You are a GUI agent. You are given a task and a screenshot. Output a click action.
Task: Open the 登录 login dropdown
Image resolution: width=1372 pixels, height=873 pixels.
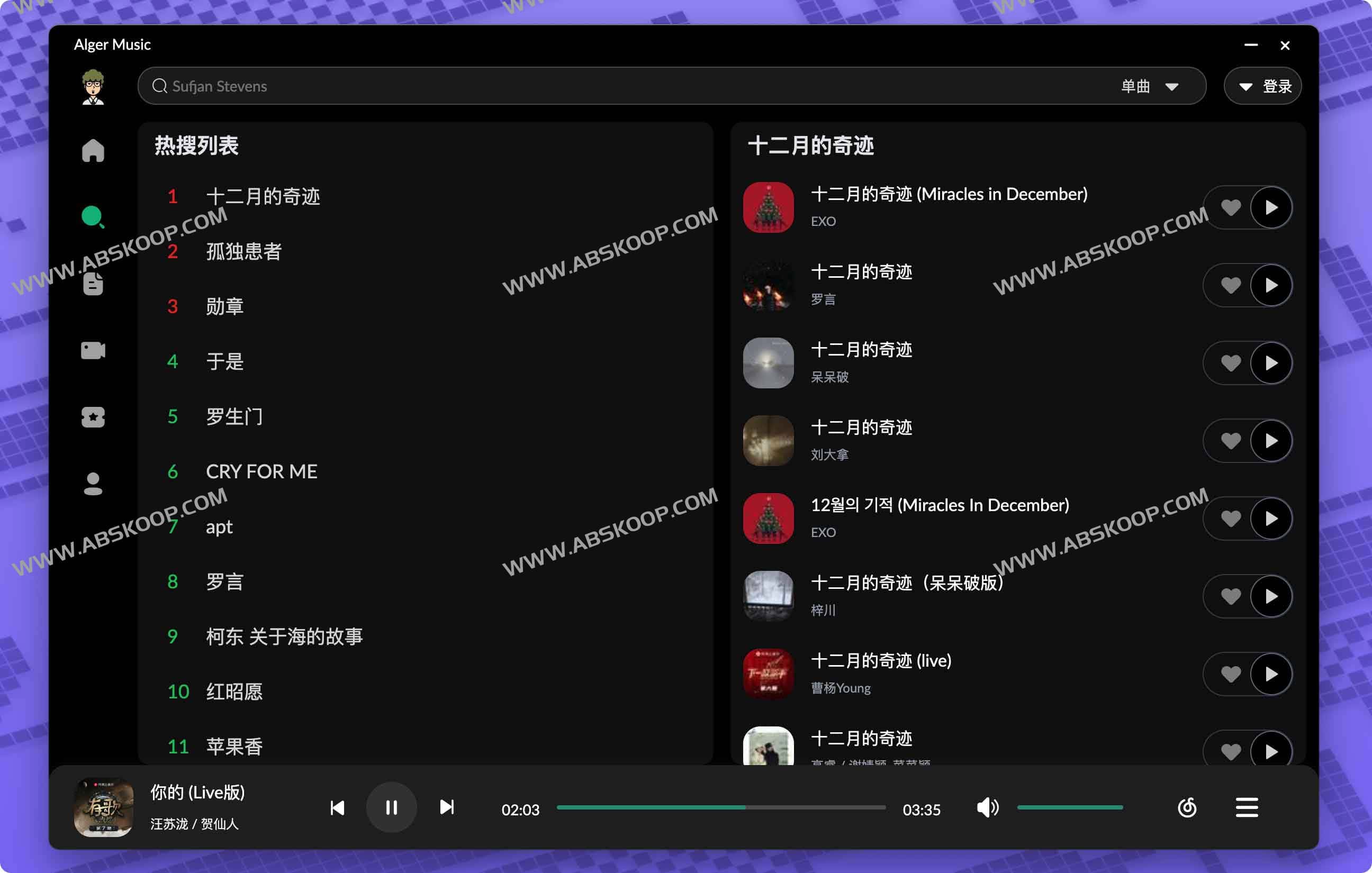tap(1262, 87)
